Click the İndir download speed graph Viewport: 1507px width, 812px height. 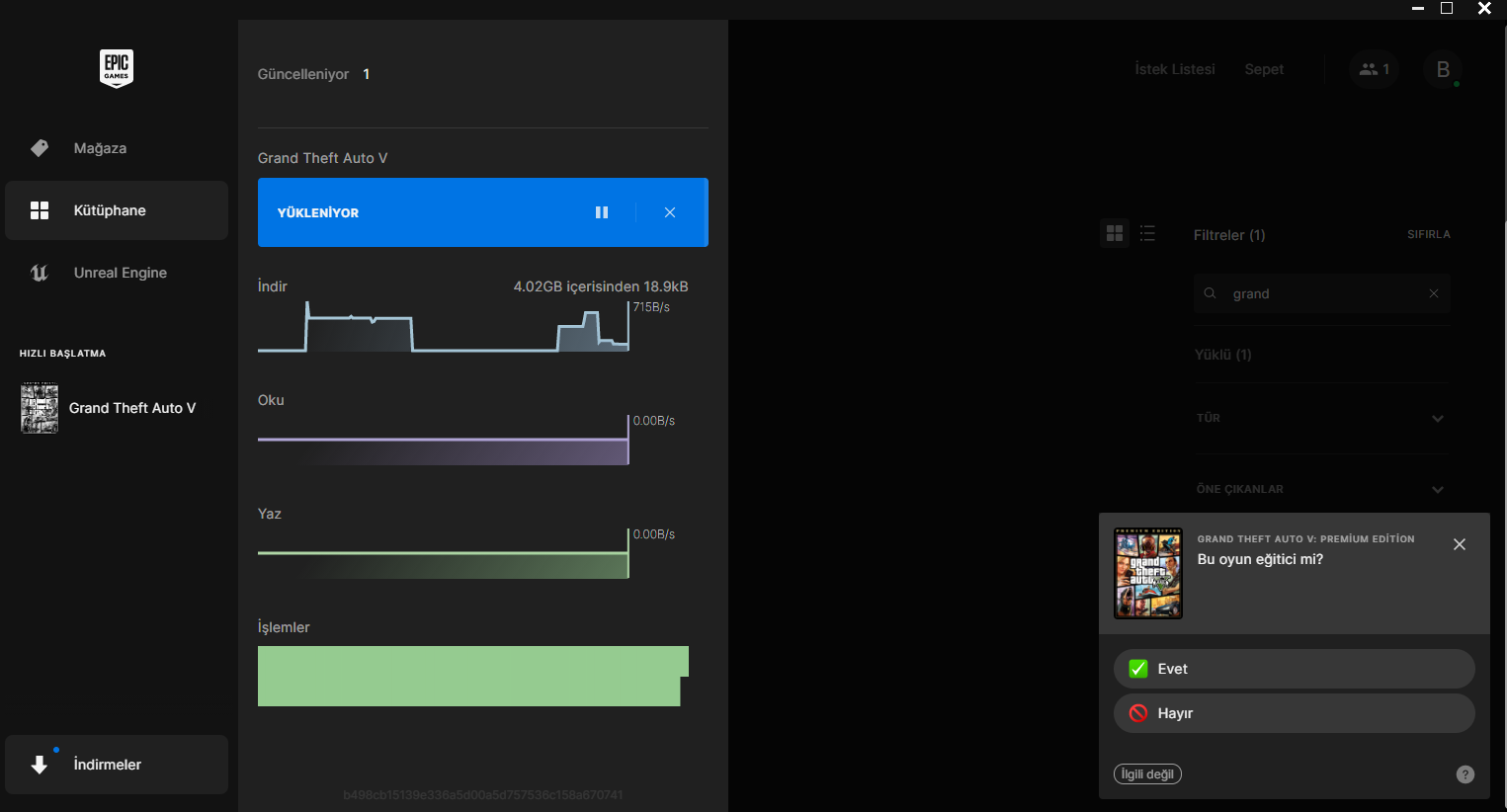444,326
